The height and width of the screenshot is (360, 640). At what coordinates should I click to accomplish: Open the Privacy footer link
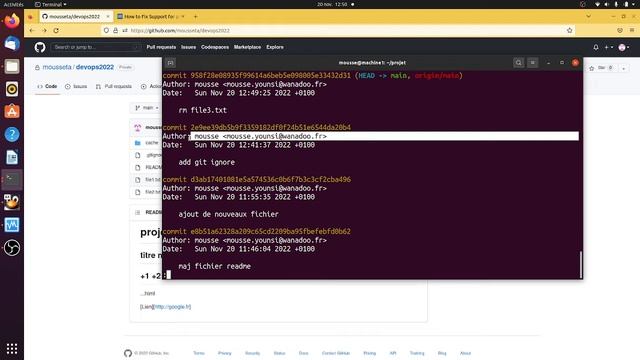(x=224, y=353)
